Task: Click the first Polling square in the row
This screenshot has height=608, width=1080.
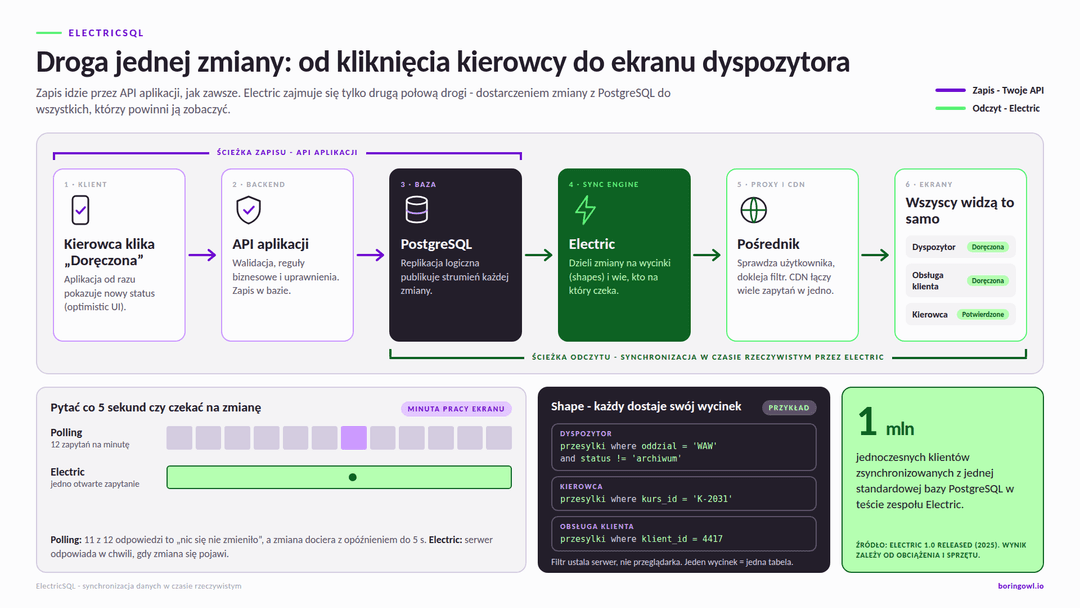Action: [x=179, y=438]
